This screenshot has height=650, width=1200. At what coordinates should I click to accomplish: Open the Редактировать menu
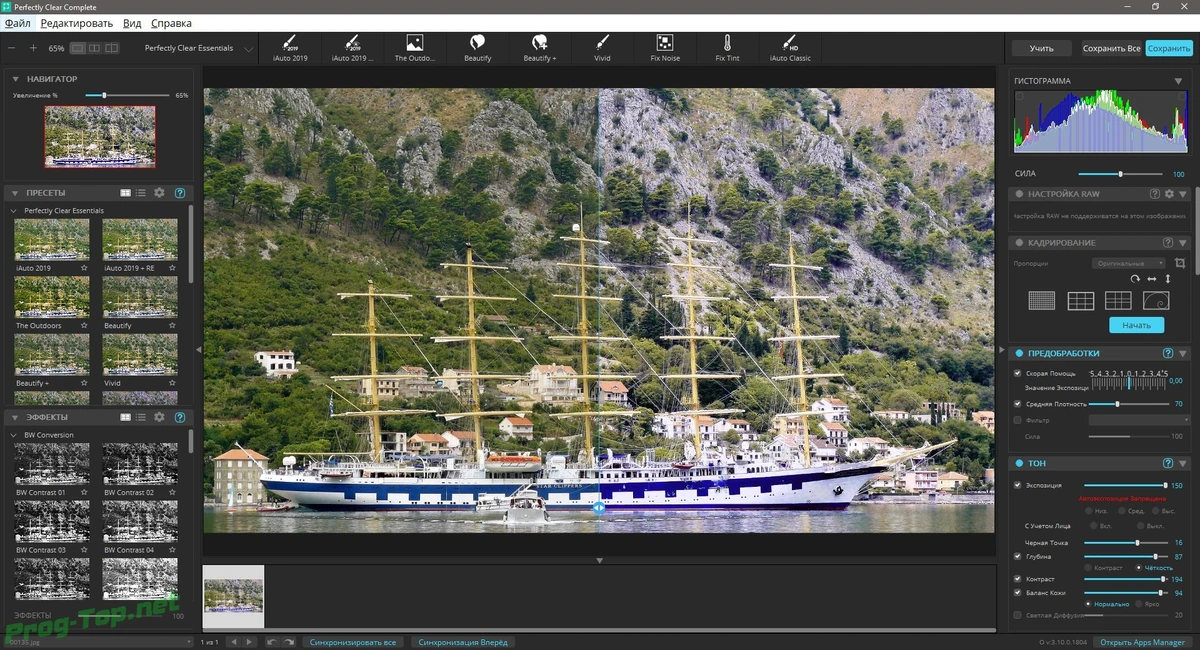[77, 22]
